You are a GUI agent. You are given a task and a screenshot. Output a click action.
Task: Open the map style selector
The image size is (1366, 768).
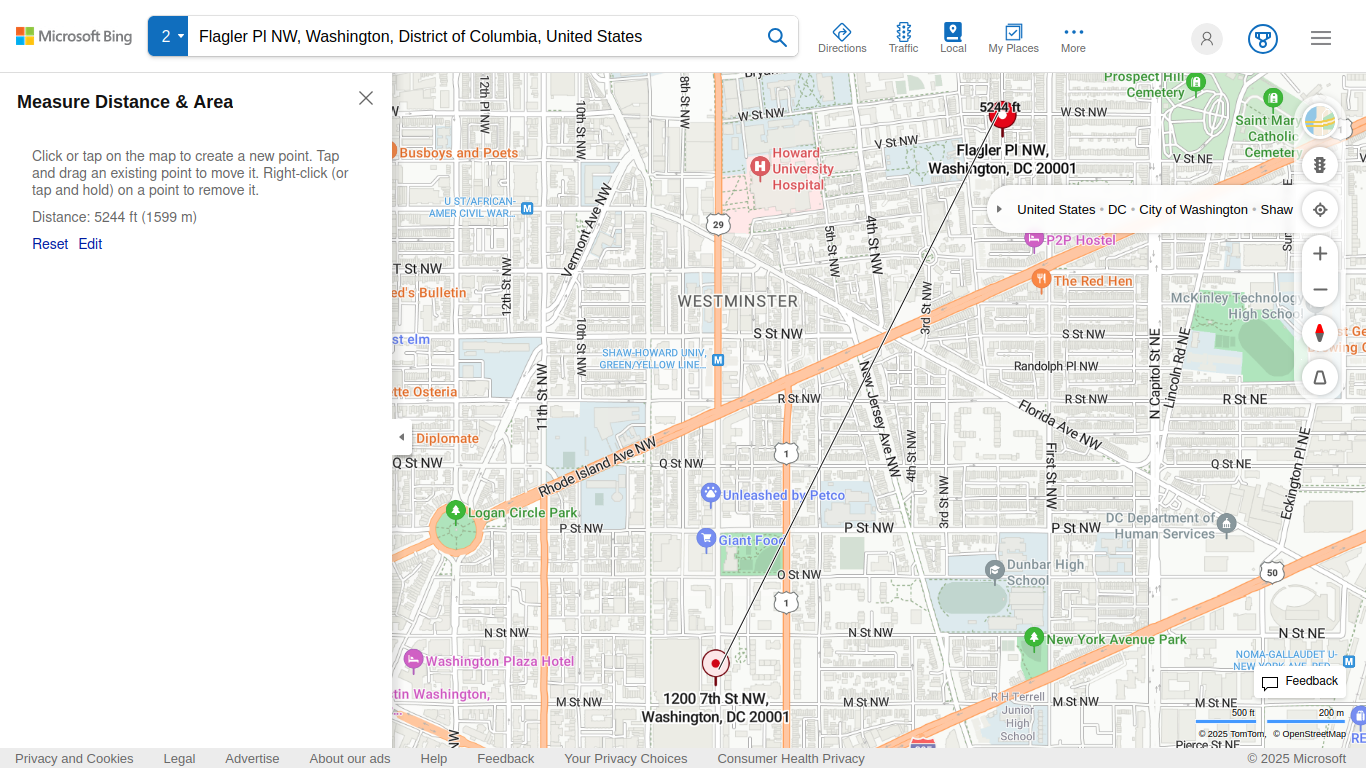[1320, 121]
